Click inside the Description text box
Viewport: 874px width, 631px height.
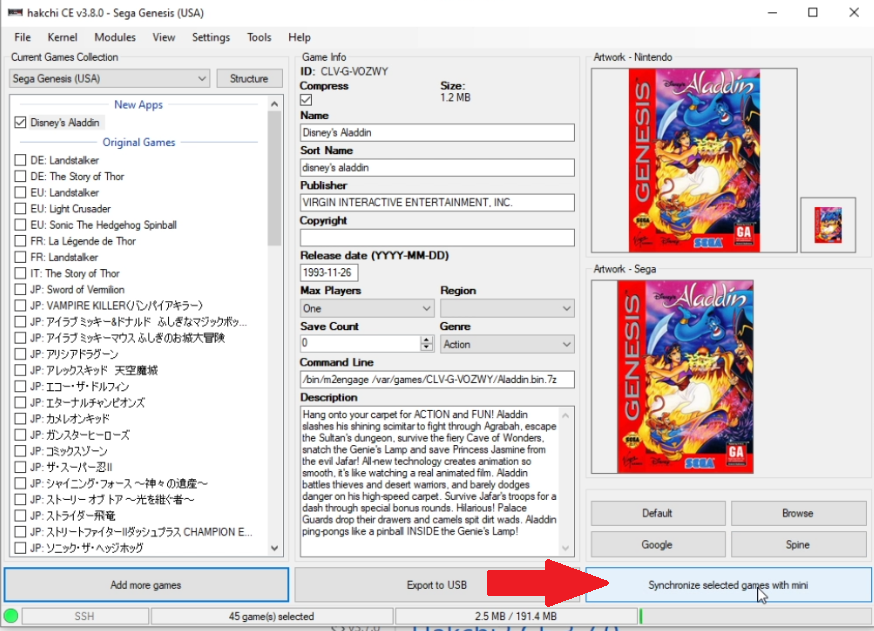pyautogui.click(x=430, y=481)
